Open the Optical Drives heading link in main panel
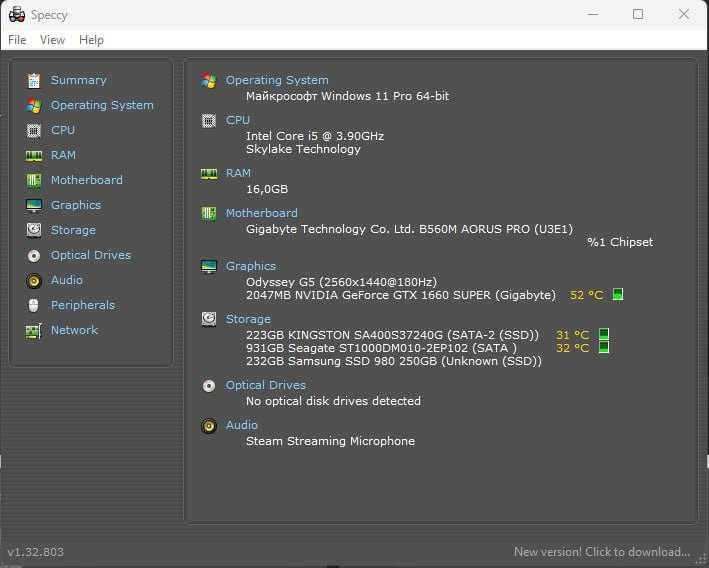Screen dimensions: 709x568 click(266, 385)
